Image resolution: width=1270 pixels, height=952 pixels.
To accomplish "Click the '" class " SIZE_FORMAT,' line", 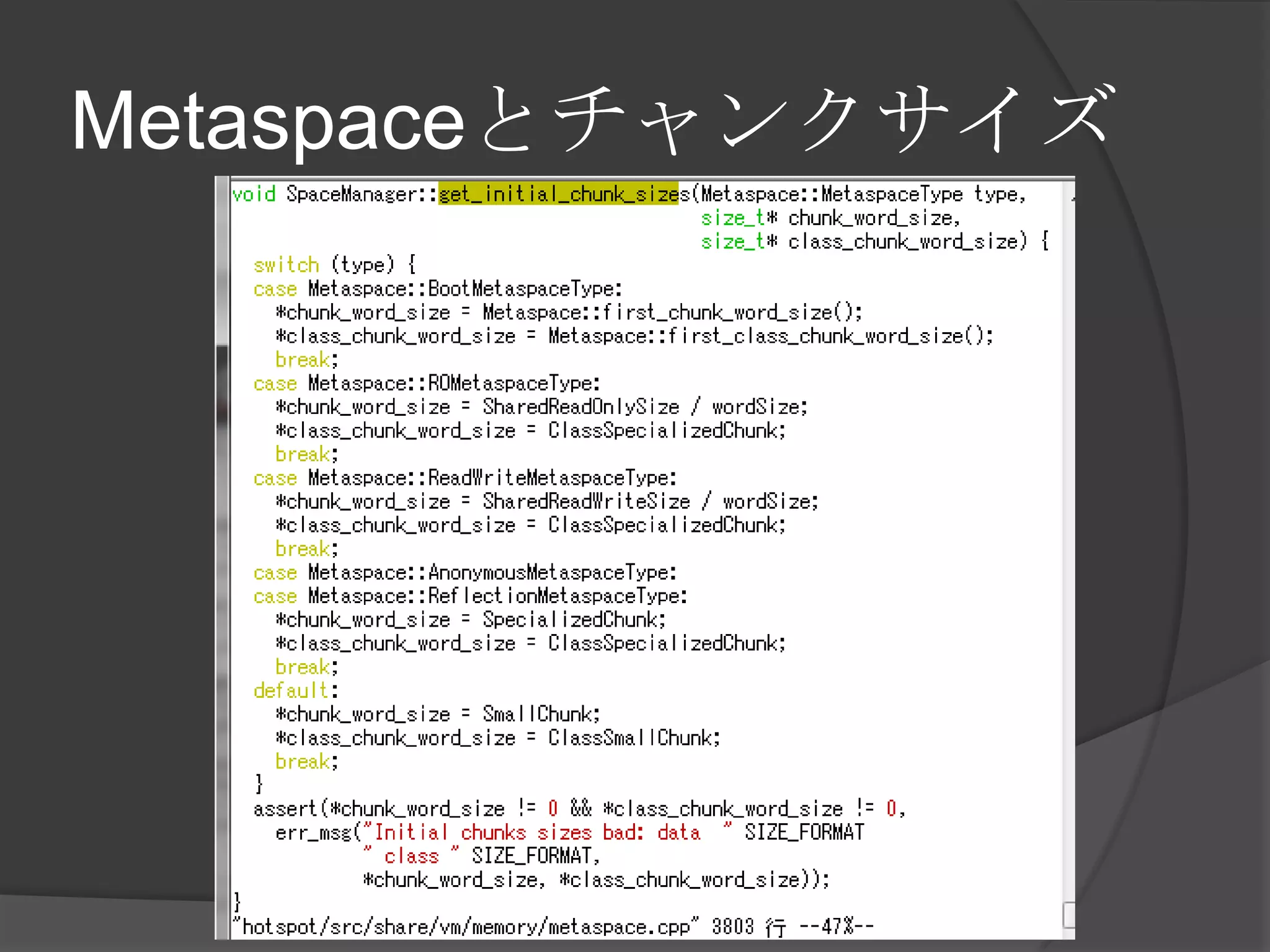I will click(x=482, y=855).
